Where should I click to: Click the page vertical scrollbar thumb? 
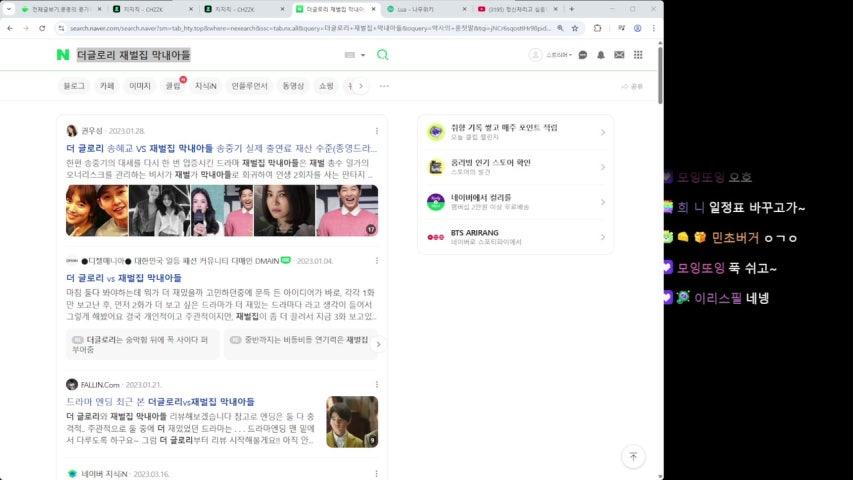[660, 75]
